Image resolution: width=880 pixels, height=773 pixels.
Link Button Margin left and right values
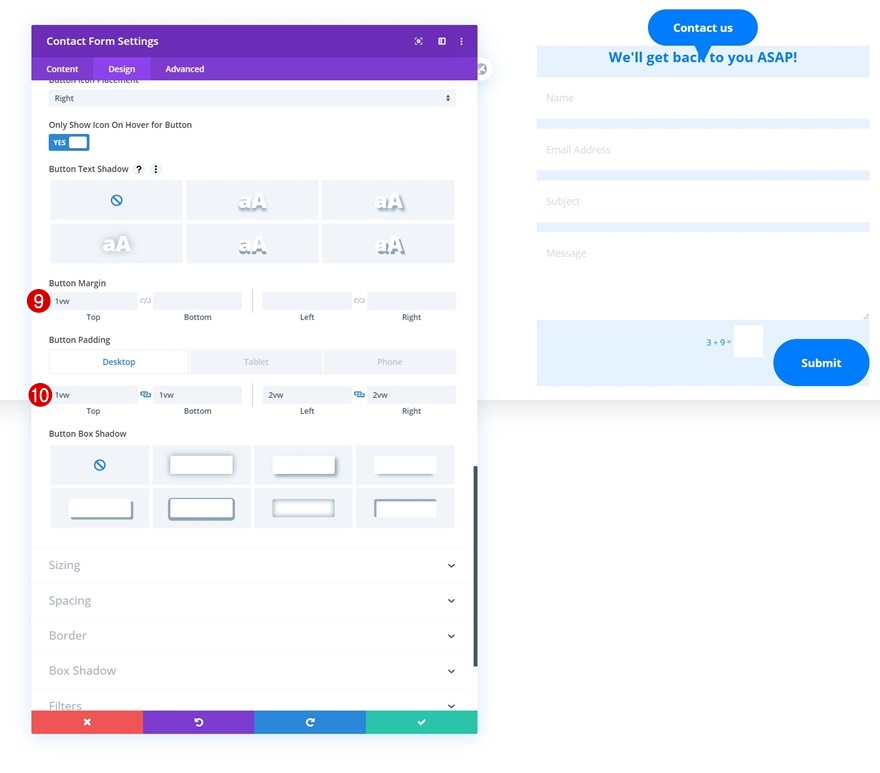tap(359, 301)
